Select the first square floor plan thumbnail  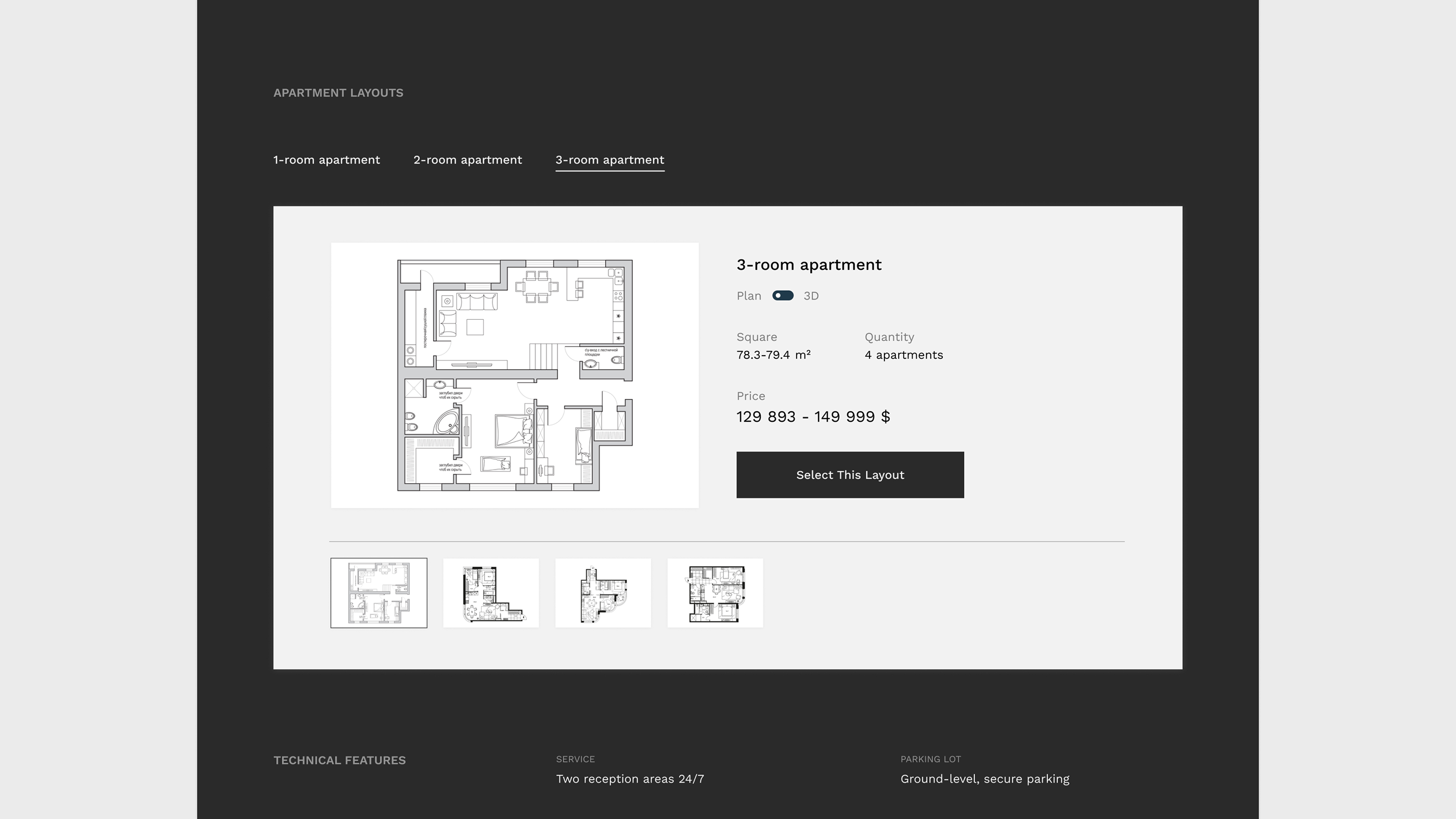click(379, 593)
